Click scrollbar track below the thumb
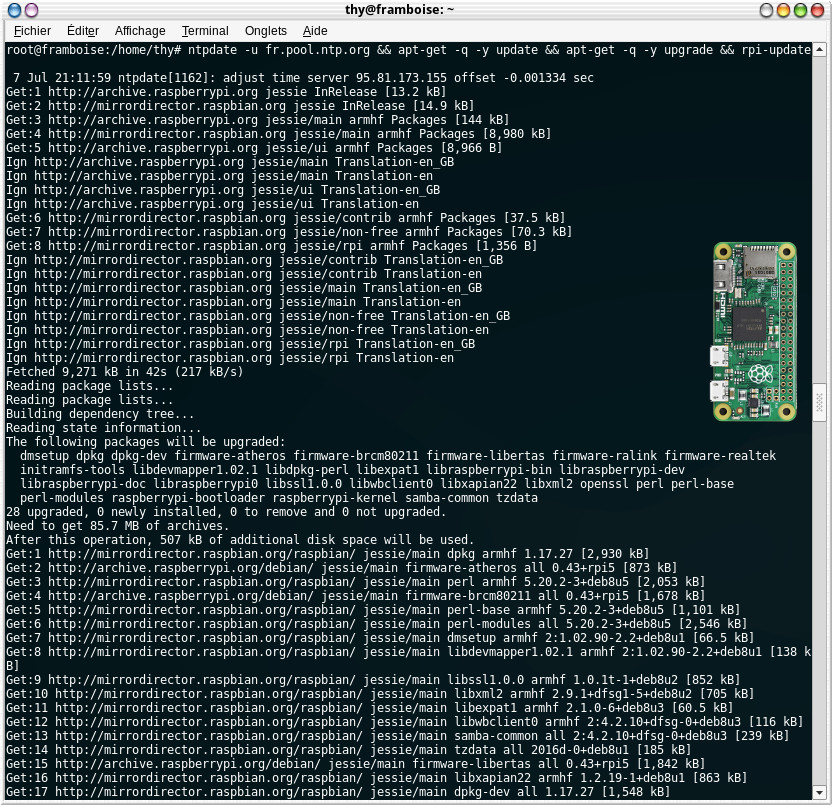Image resolution: width=832 pixels, height=805 pixels. click(x=821, y=600)
